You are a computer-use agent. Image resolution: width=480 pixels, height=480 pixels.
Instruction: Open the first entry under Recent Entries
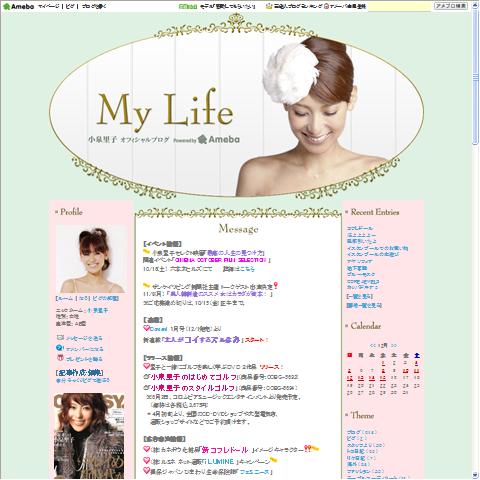[x=360, y=228]
